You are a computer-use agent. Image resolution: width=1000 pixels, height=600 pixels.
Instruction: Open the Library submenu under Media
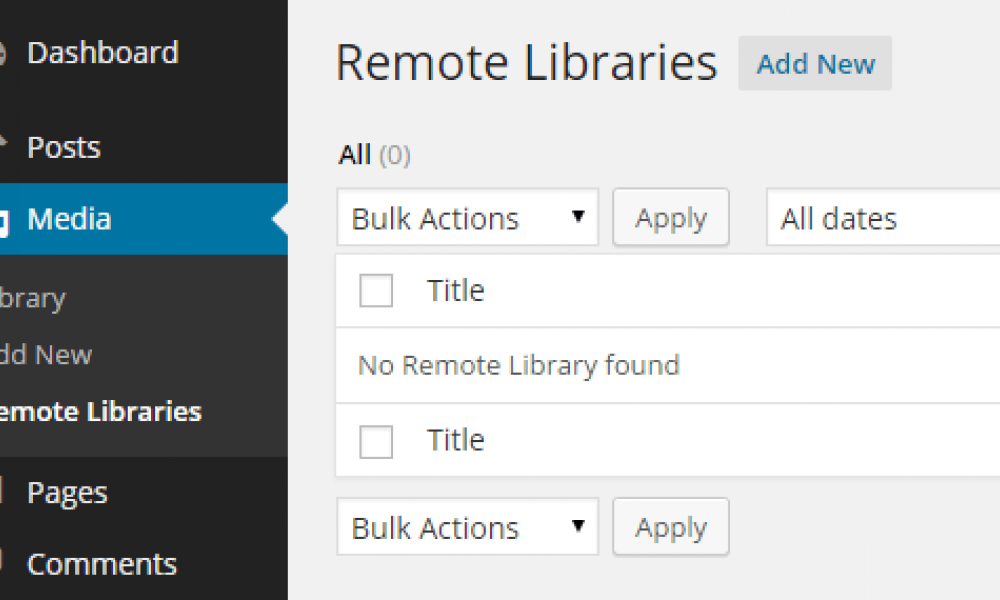pos(33,298)
